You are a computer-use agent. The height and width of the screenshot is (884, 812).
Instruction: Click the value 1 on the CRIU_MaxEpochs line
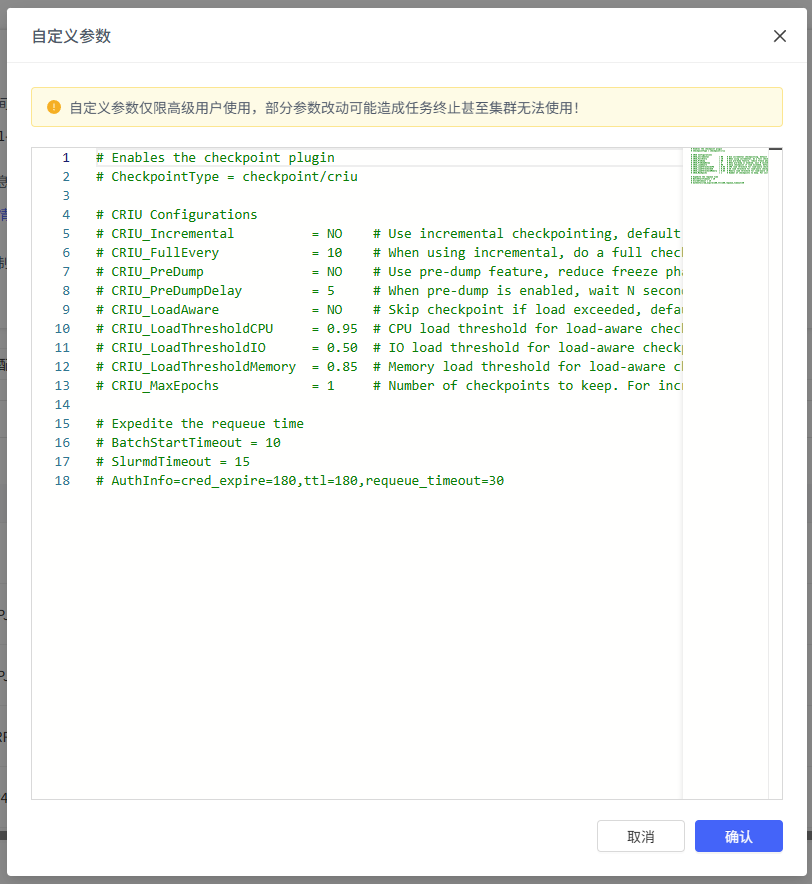[331, 386]
